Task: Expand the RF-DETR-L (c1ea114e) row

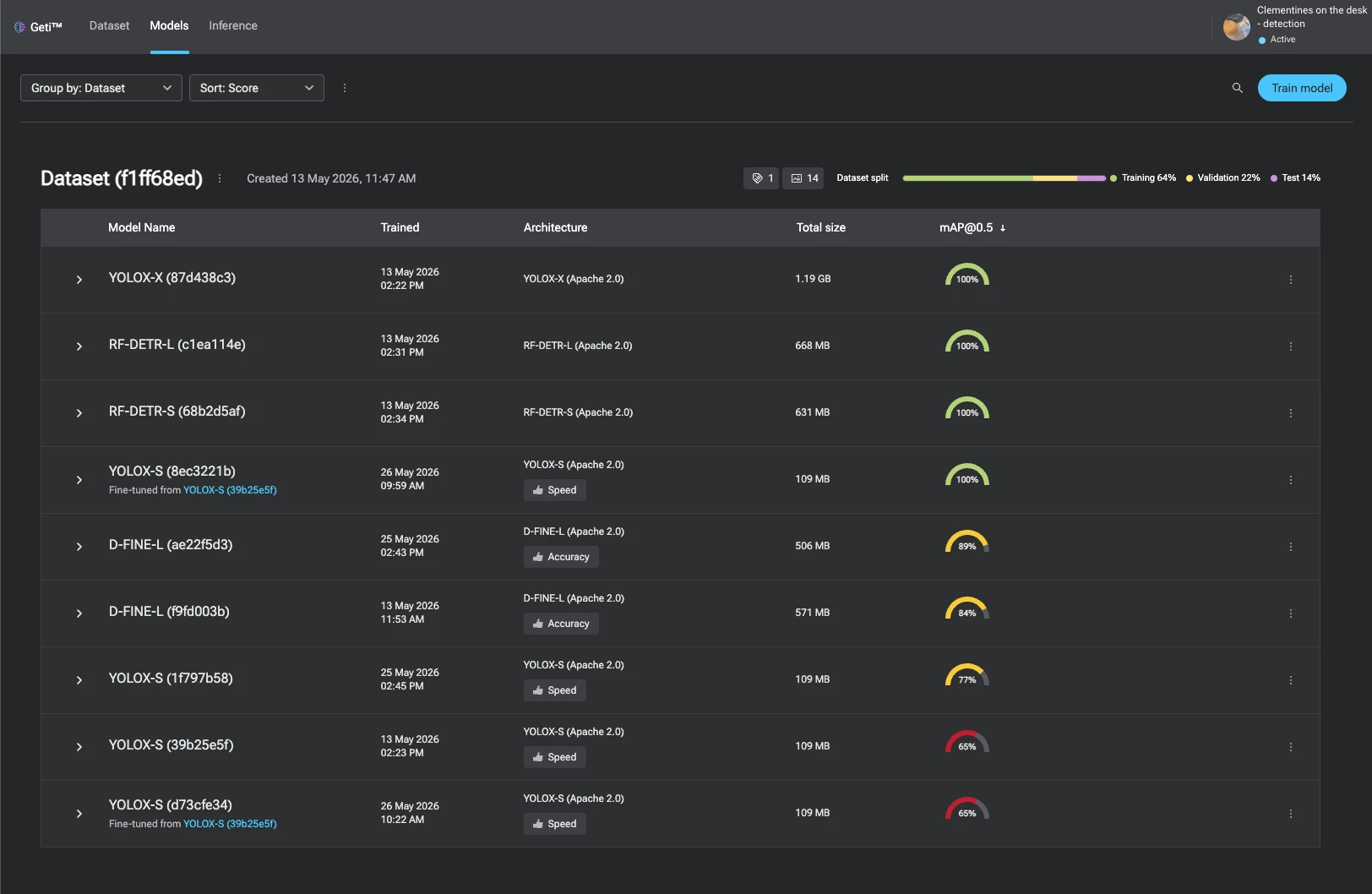Action: [79, 346]
